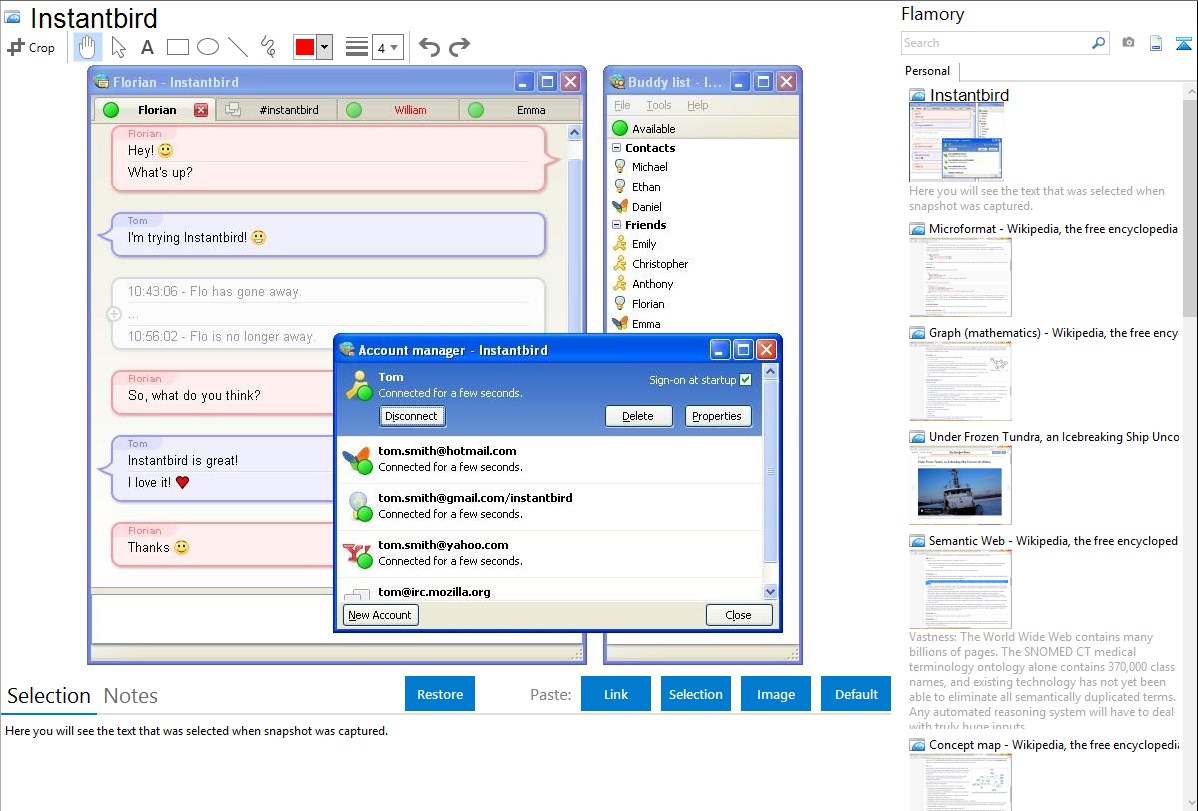Click the Delete account button

tap(638, 416)
